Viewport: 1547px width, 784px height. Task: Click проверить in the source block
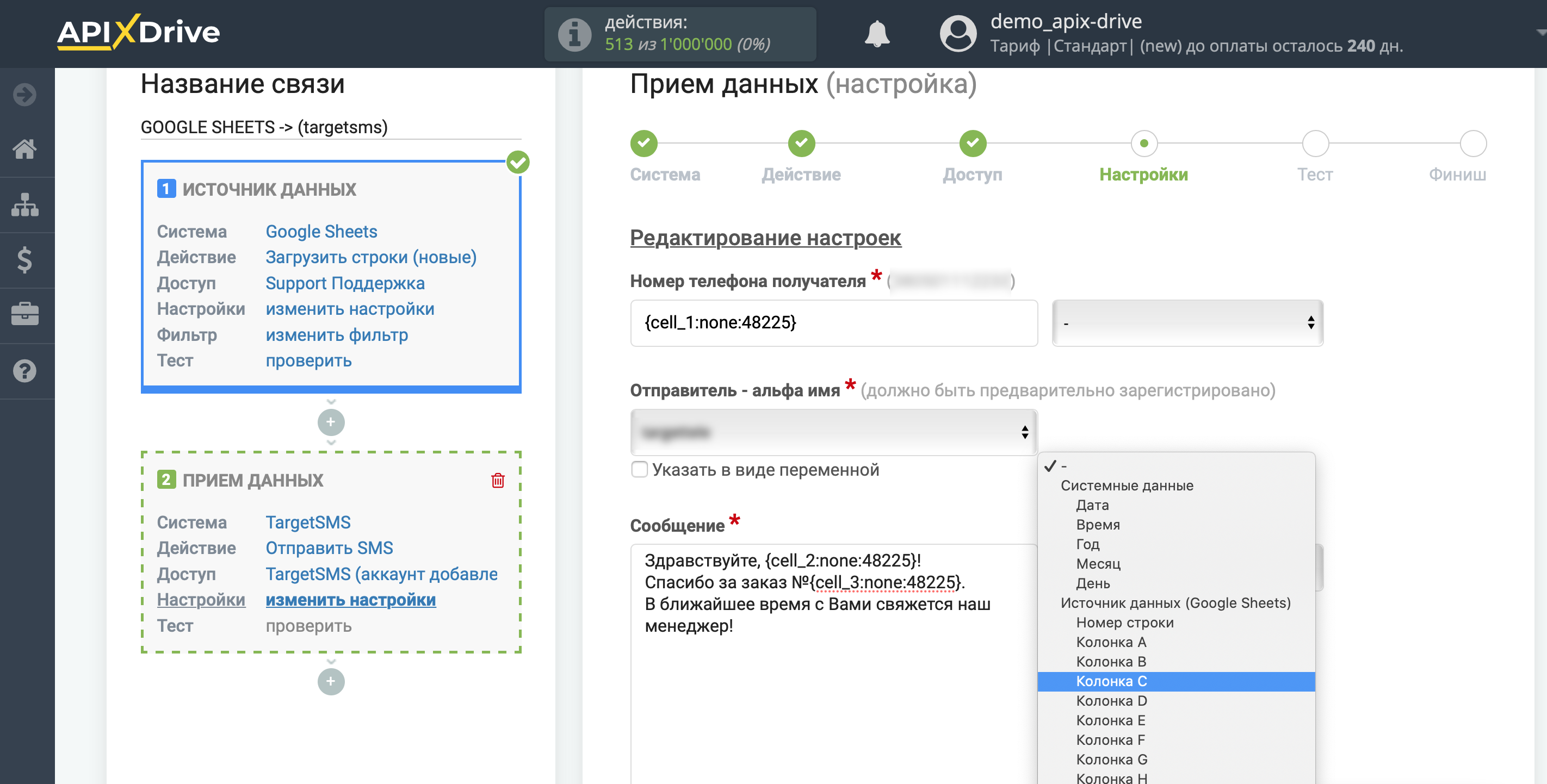tap(308, 361)
